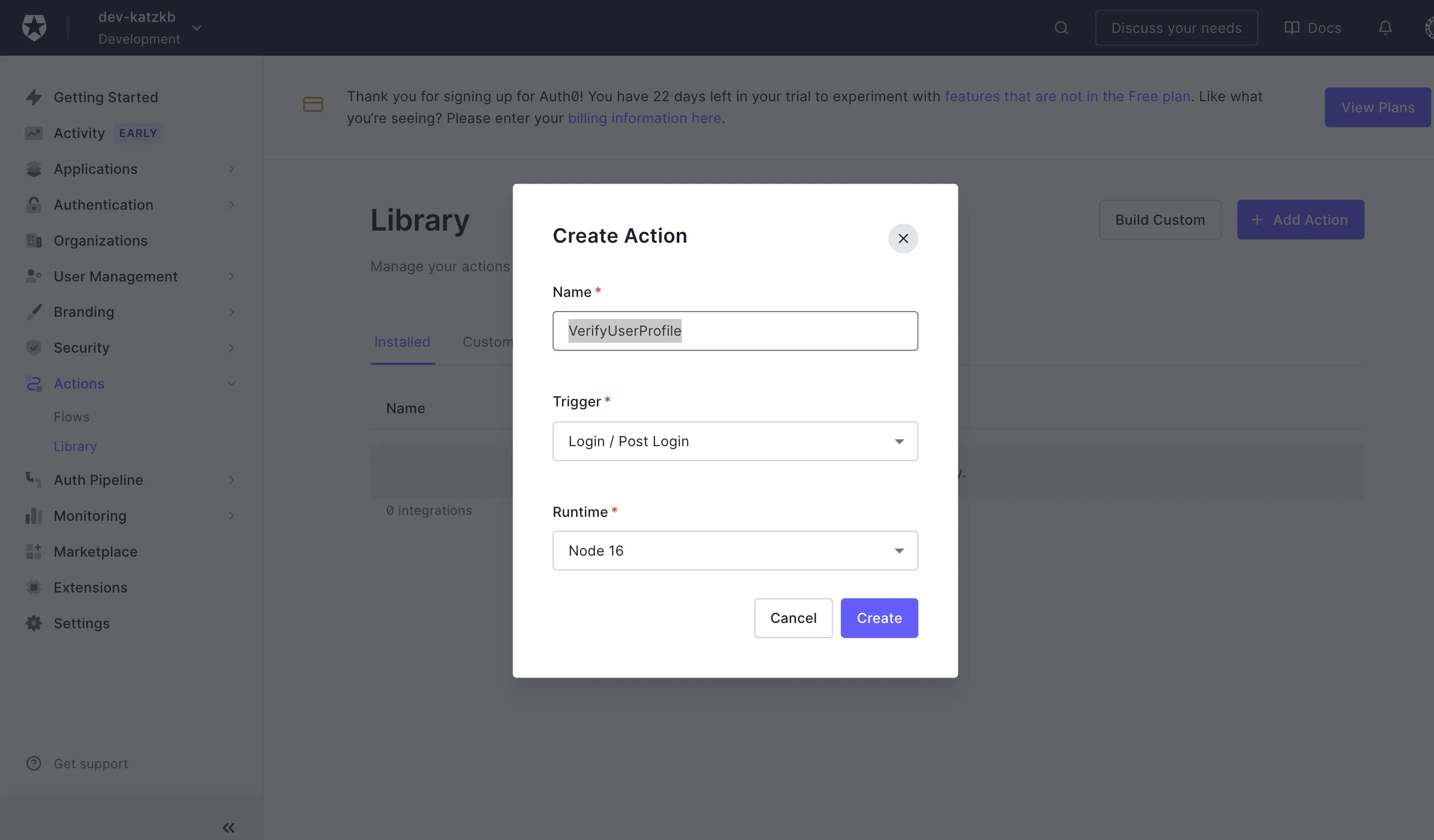The width and height of the screenshot is (1434, 840).
Task: Close the Create Action dialog
Action: pyautogui.click(x=903, y=238)
